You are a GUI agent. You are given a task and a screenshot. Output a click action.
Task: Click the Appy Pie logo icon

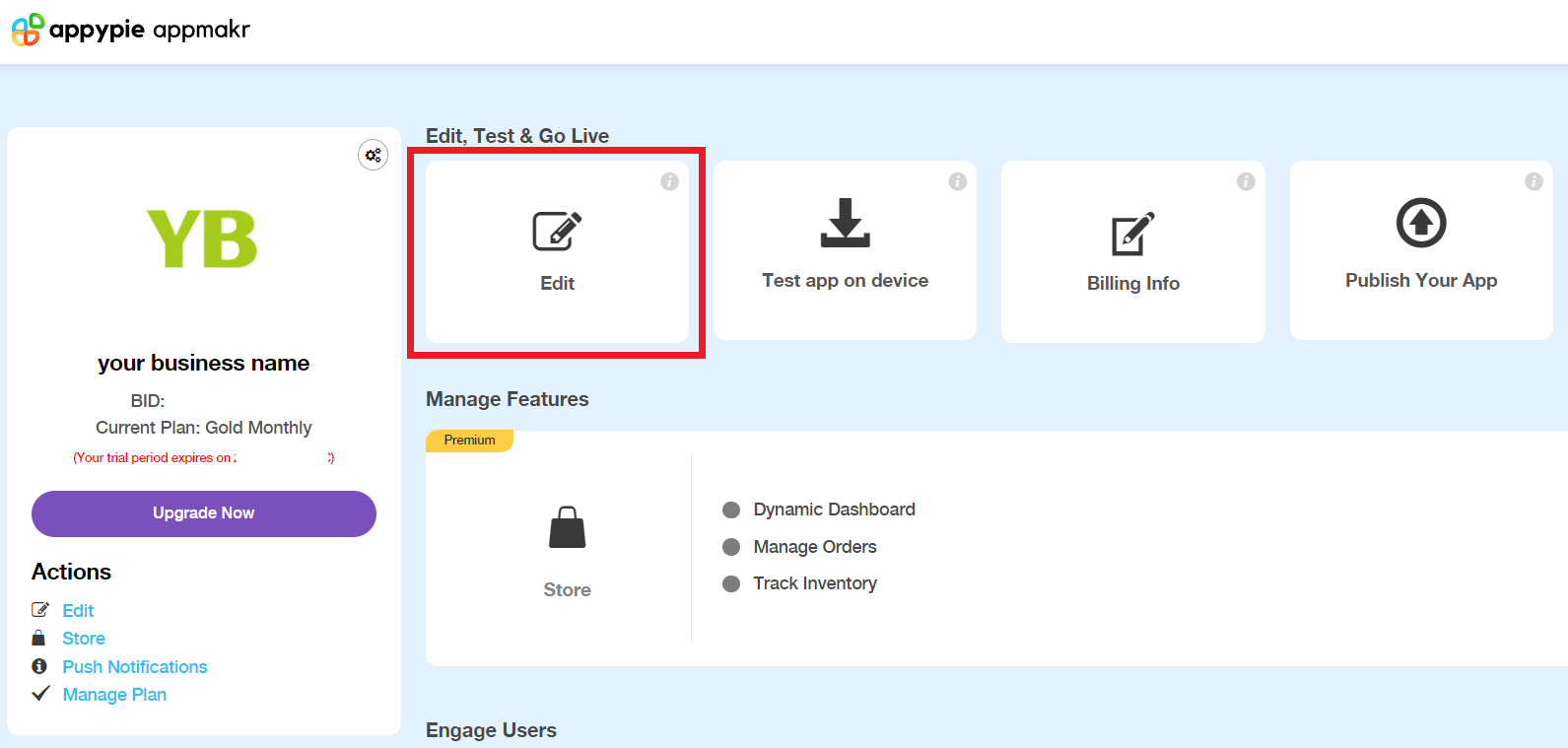tap(28, 30)
